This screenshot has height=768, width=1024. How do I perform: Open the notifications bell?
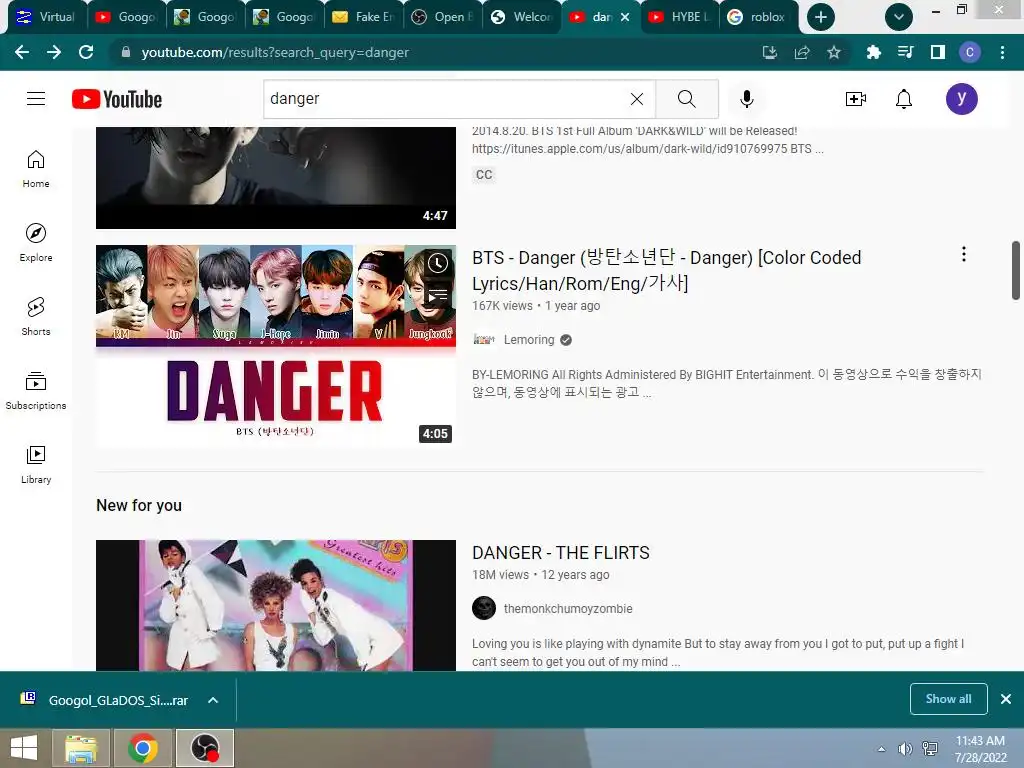[x=904, y=99]
